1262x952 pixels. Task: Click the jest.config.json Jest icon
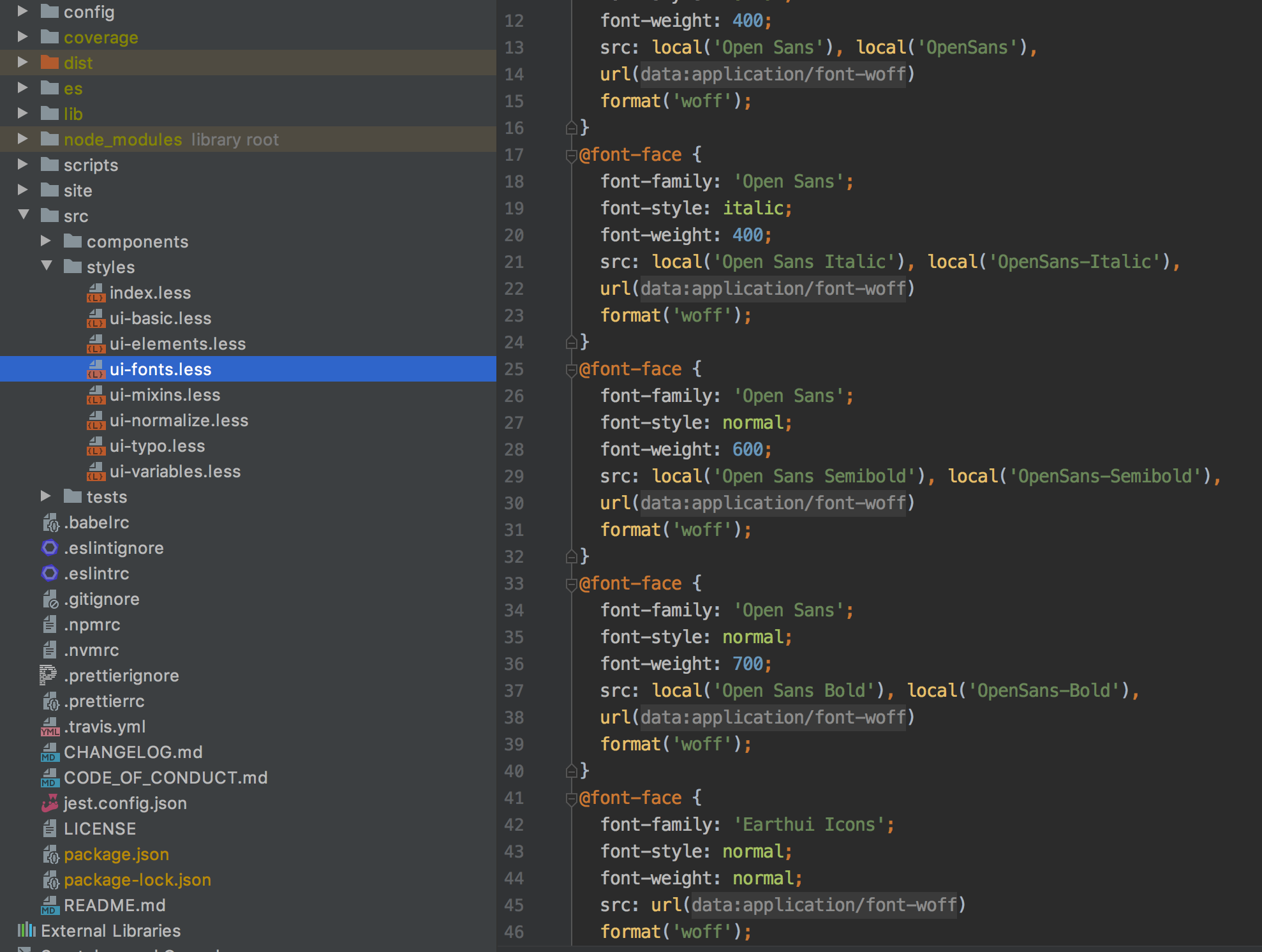point(50,803)
